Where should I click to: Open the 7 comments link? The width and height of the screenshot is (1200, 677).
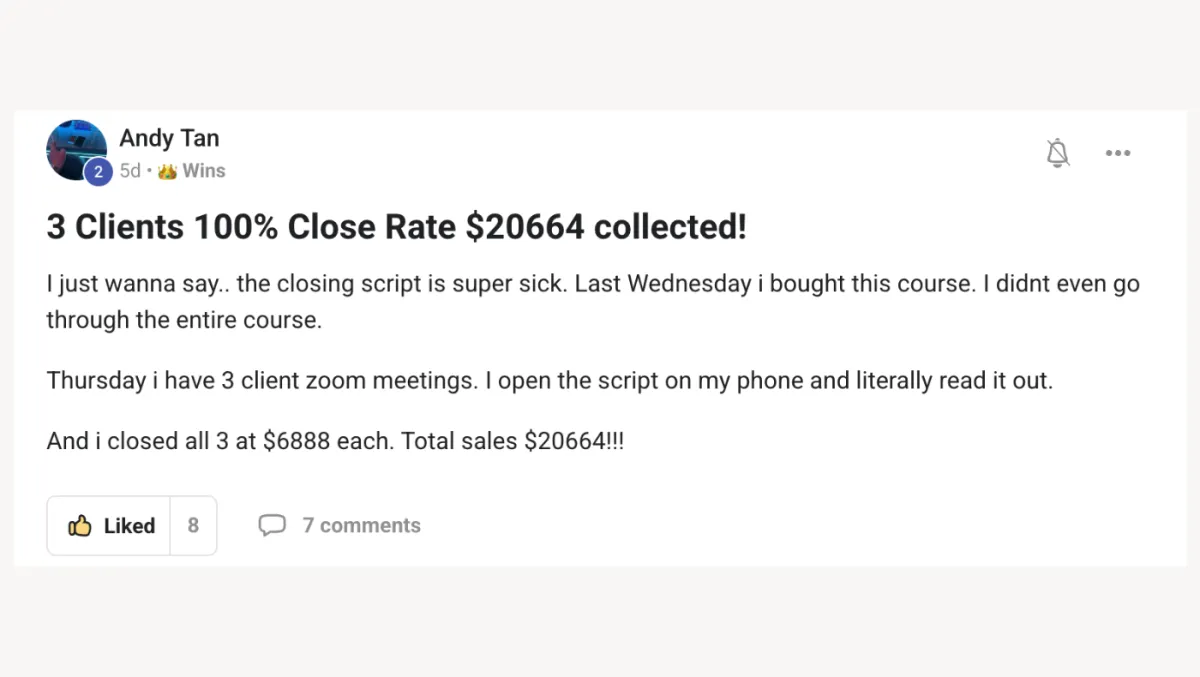(x=361, y=526)
